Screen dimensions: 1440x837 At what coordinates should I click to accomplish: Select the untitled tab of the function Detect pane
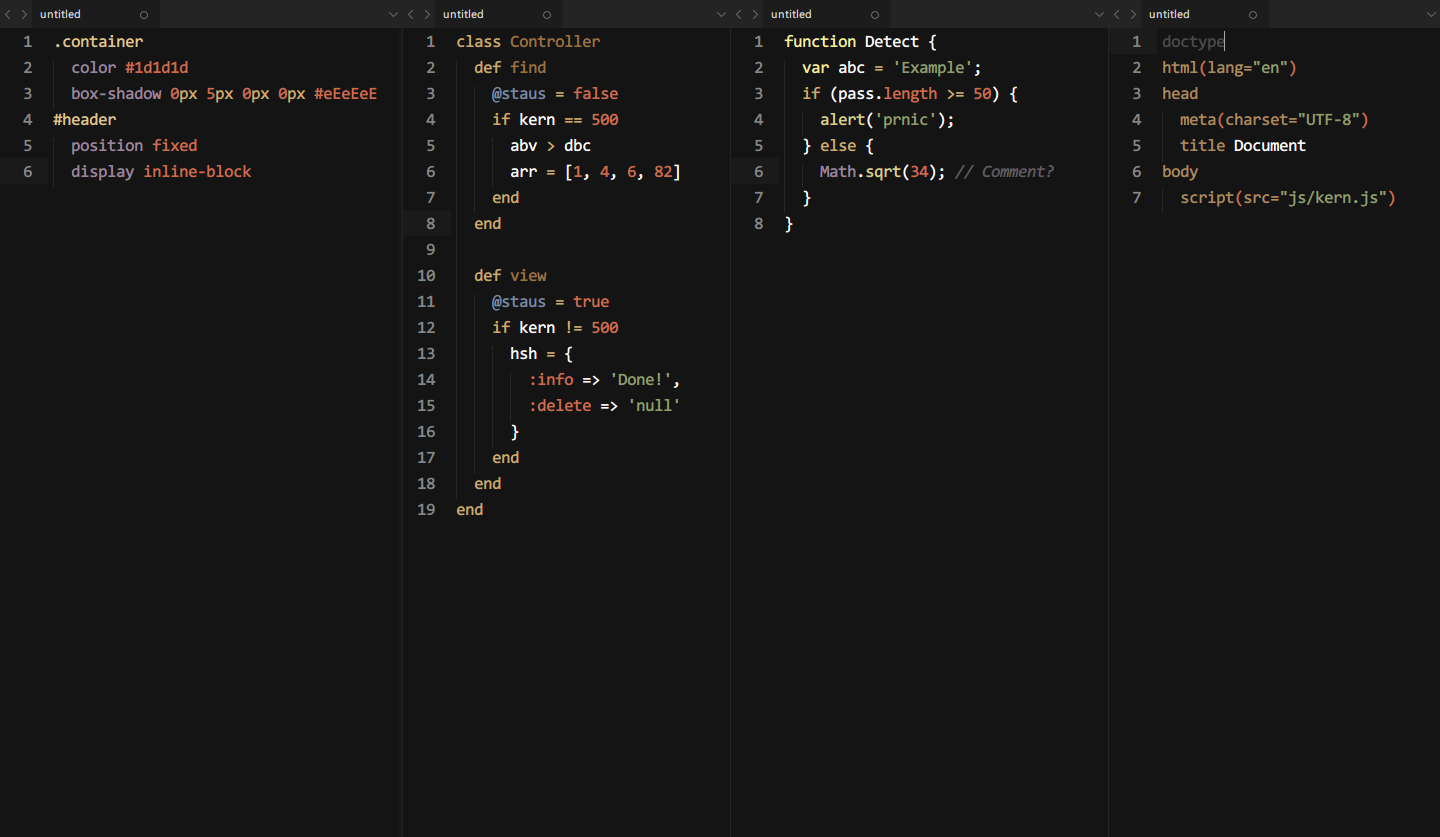click(825, 14)
